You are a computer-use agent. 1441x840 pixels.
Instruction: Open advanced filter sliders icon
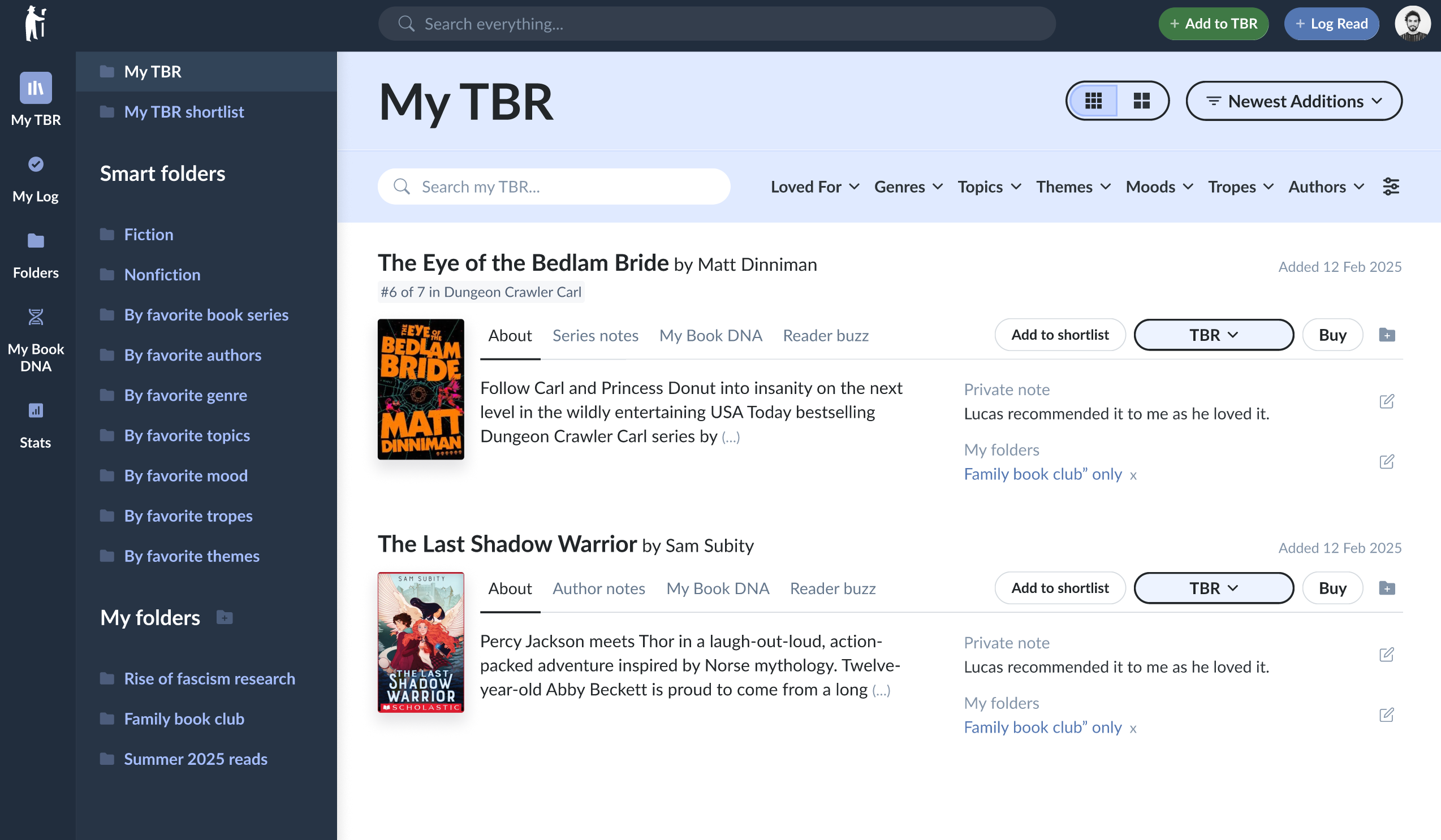[x=1391, y=187]
